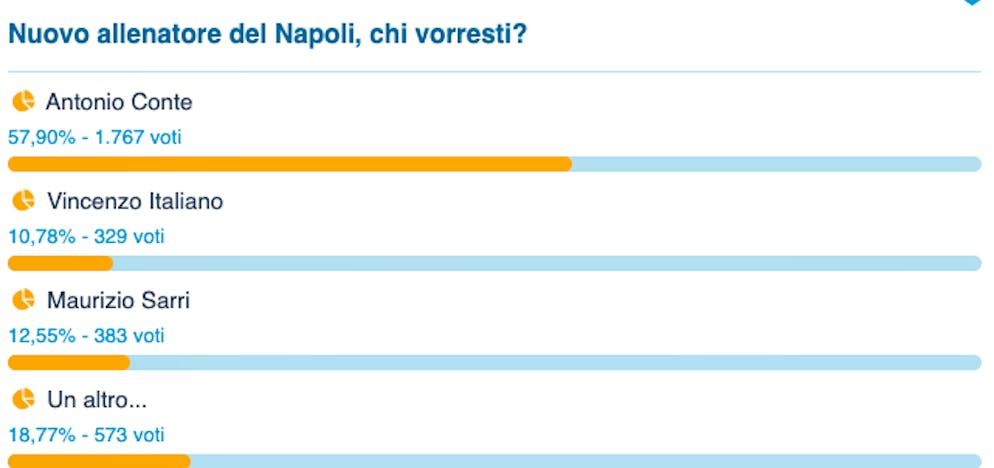Click the light-blue unfilled part of Italiano's bar
The width and height of the screenshot is (994, 468).
(546, 263)
